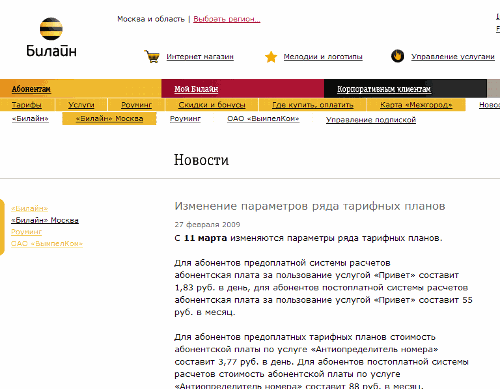The width and height of the screenshot is (500, 389).
Task: Click the black flame services icon
Action: coord(397,56)
